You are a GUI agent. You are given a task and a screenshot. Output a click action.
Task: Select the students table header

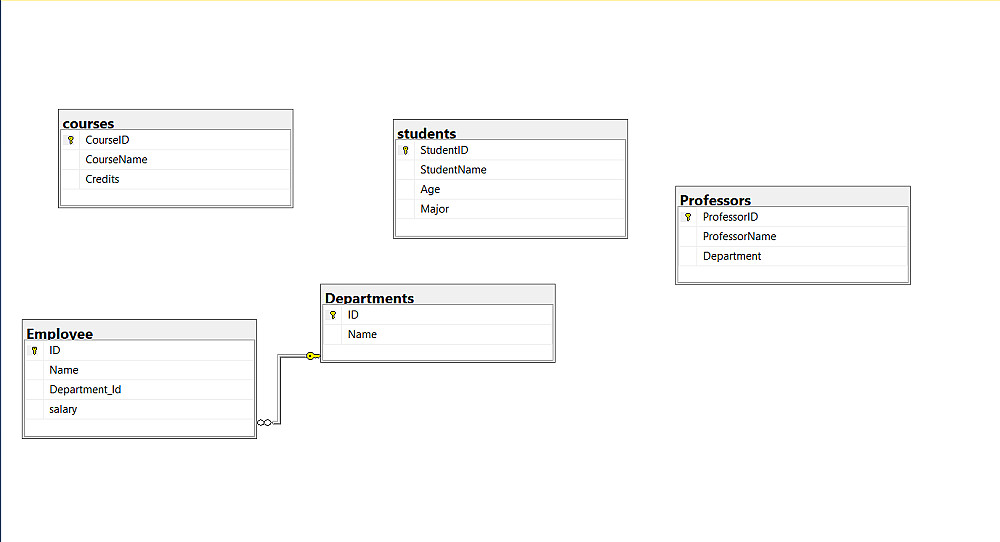pos(510,131)
